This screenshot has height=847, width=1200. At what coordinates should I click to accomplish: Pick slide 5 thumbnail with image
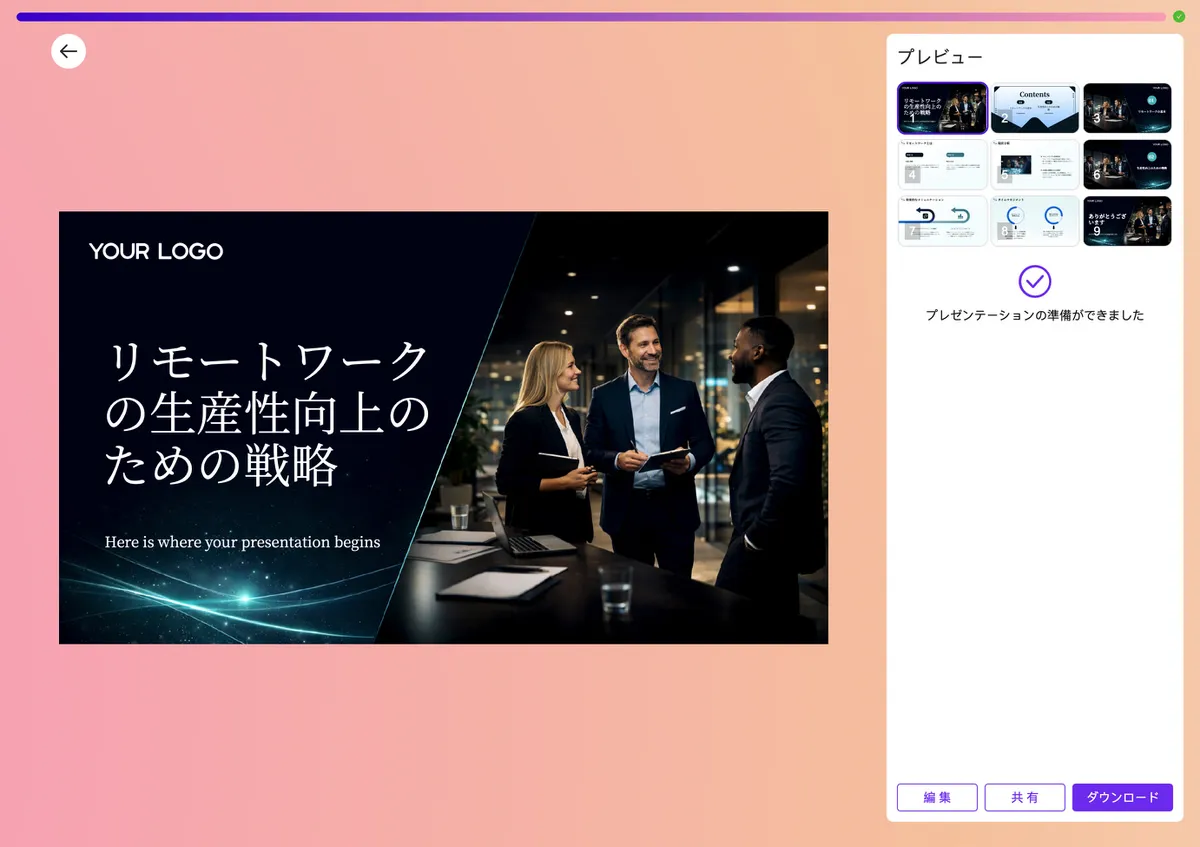(x=1034, y=164)
